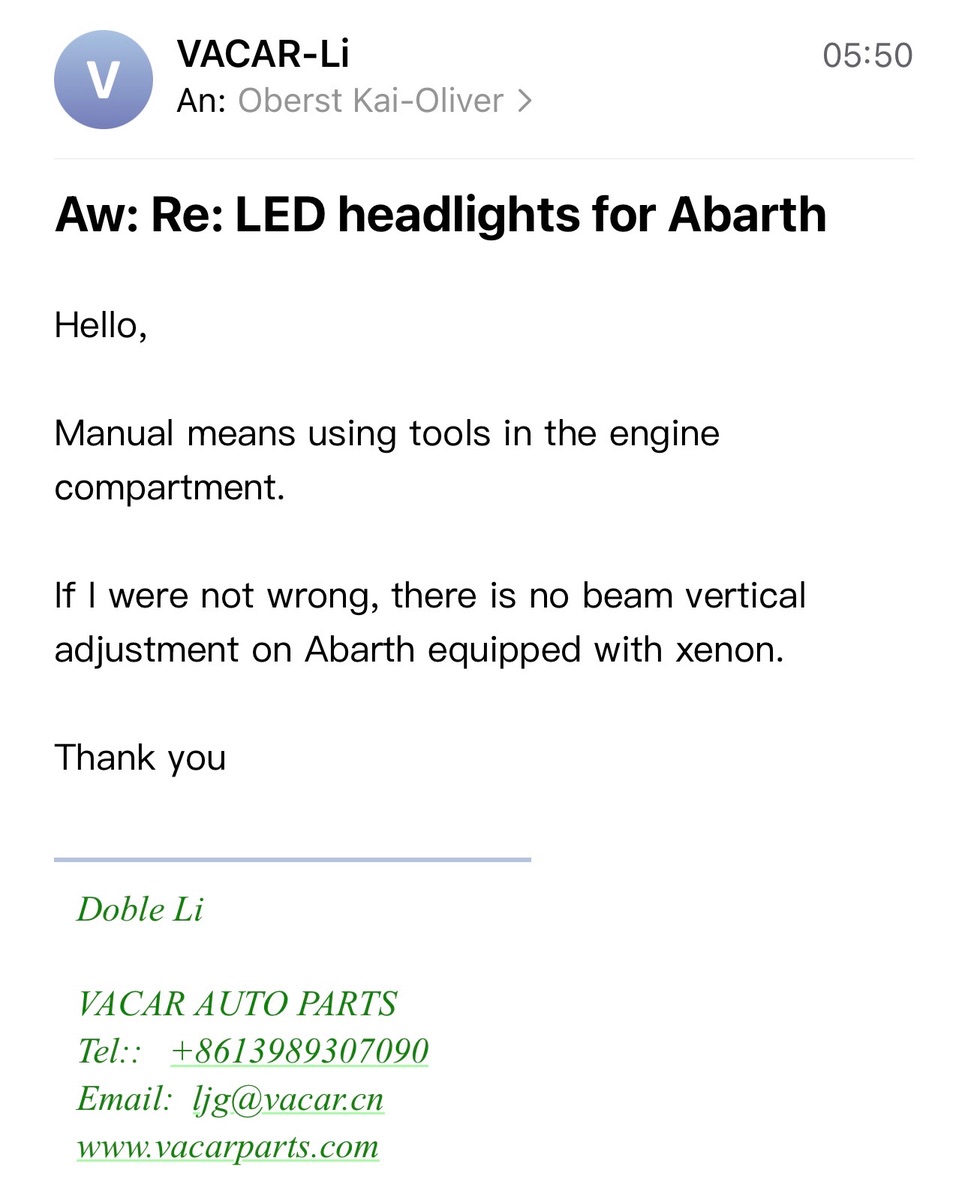Screen dimensions: 968x1200
Task: Click the "An:" recipient label
Action: pos(201,101)
